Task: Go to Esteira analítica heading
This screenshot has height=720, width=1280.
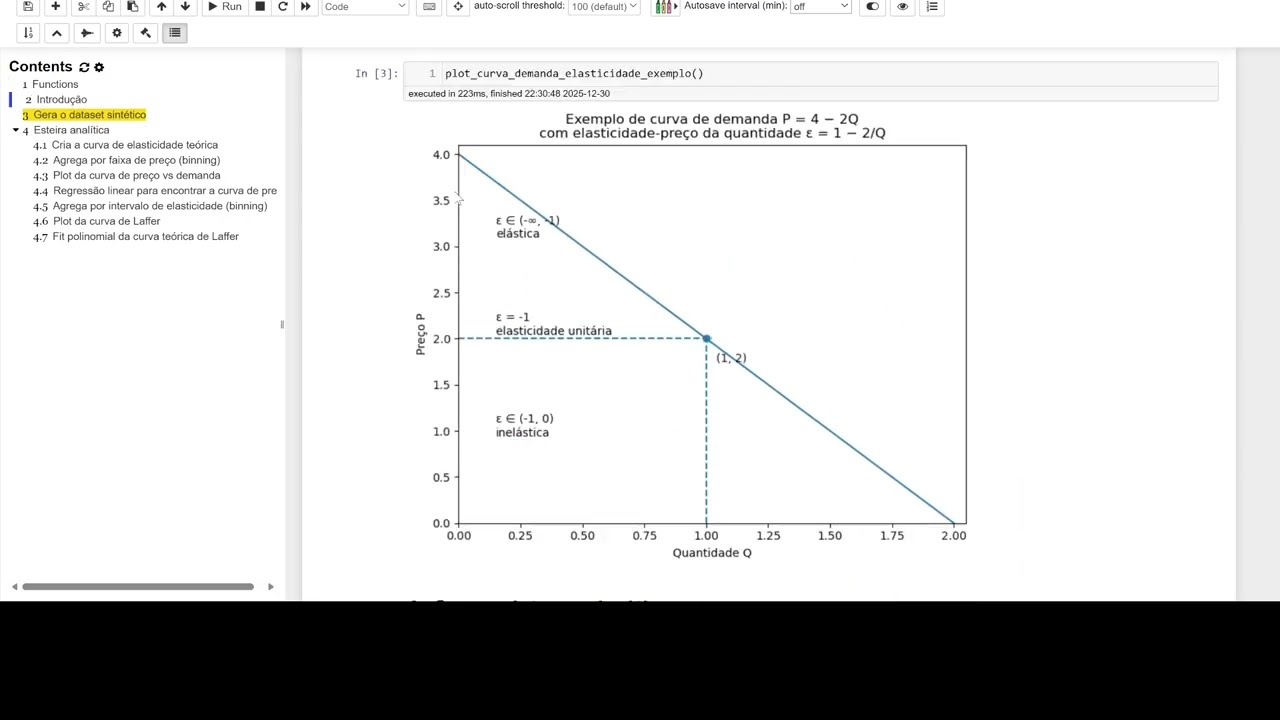Action: 71,130
